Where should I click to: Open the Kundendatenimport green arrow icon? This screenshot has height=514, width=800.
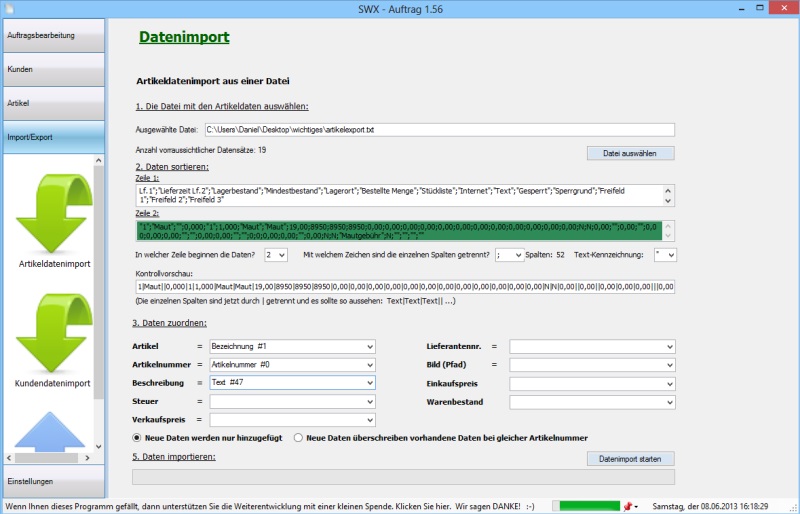53,335
